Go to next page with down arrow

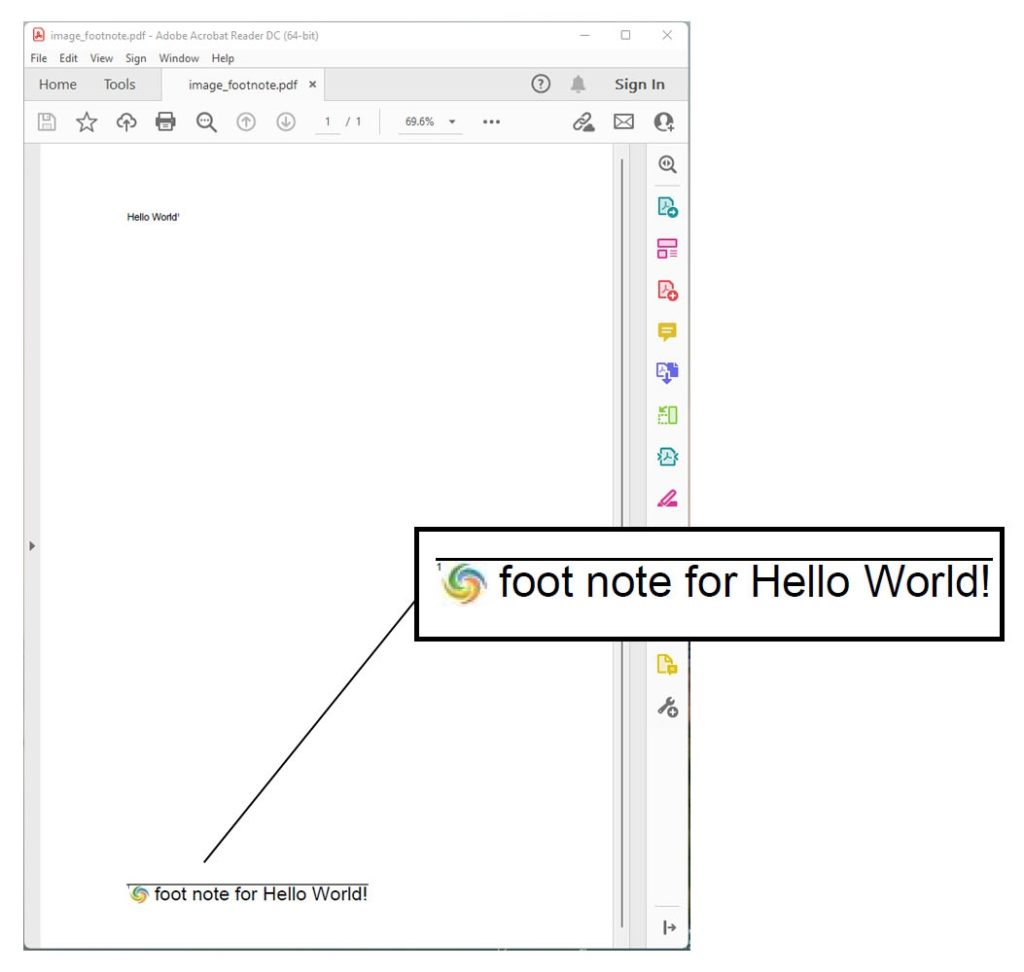286,122
